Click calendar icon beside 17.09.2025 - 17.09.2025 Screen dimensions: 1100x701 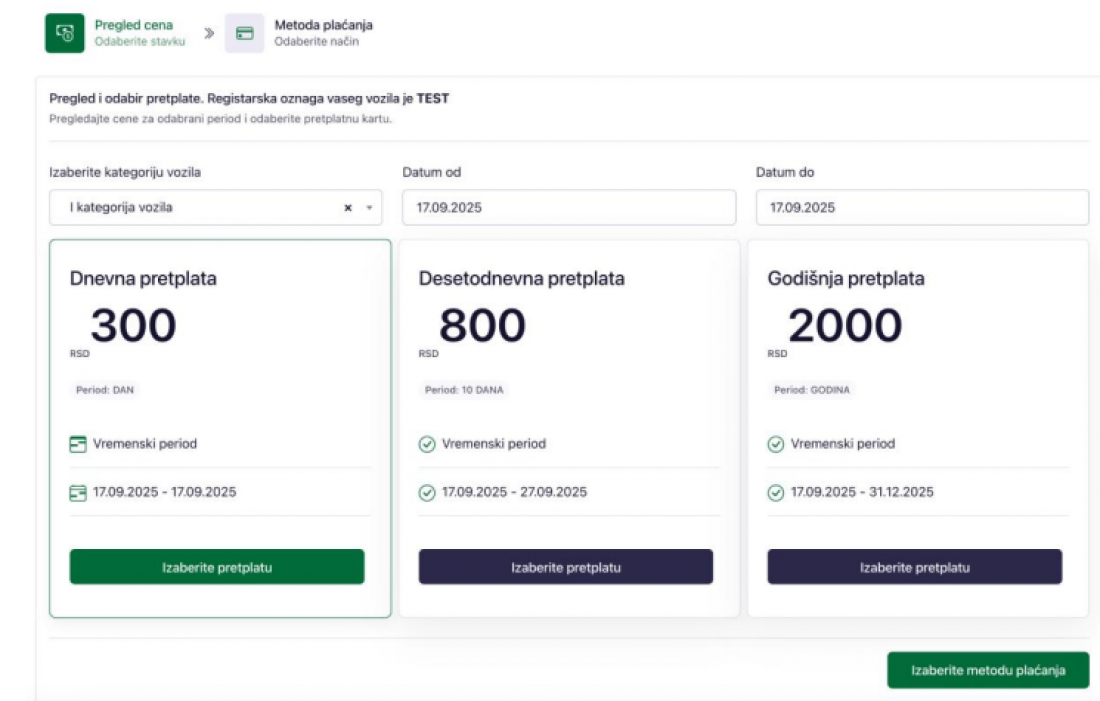click(78, 492)
